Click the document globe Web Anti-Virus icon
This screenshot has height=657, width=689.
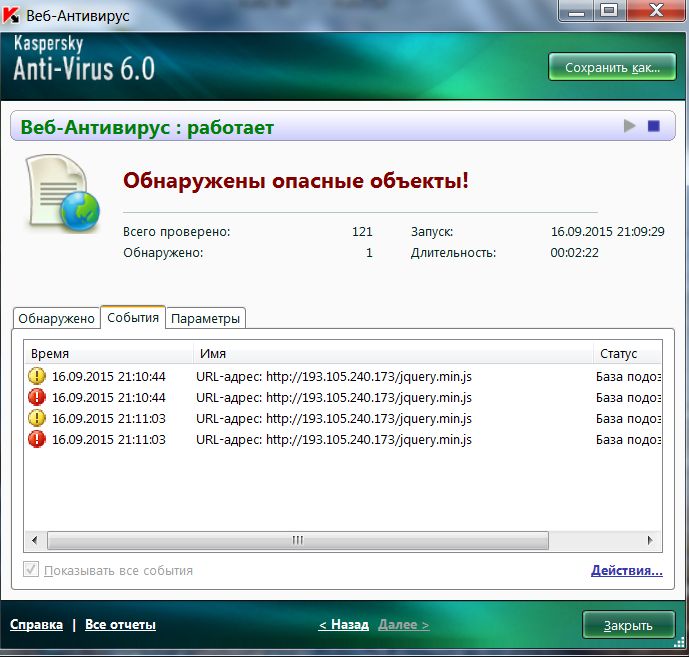point(63,196)
